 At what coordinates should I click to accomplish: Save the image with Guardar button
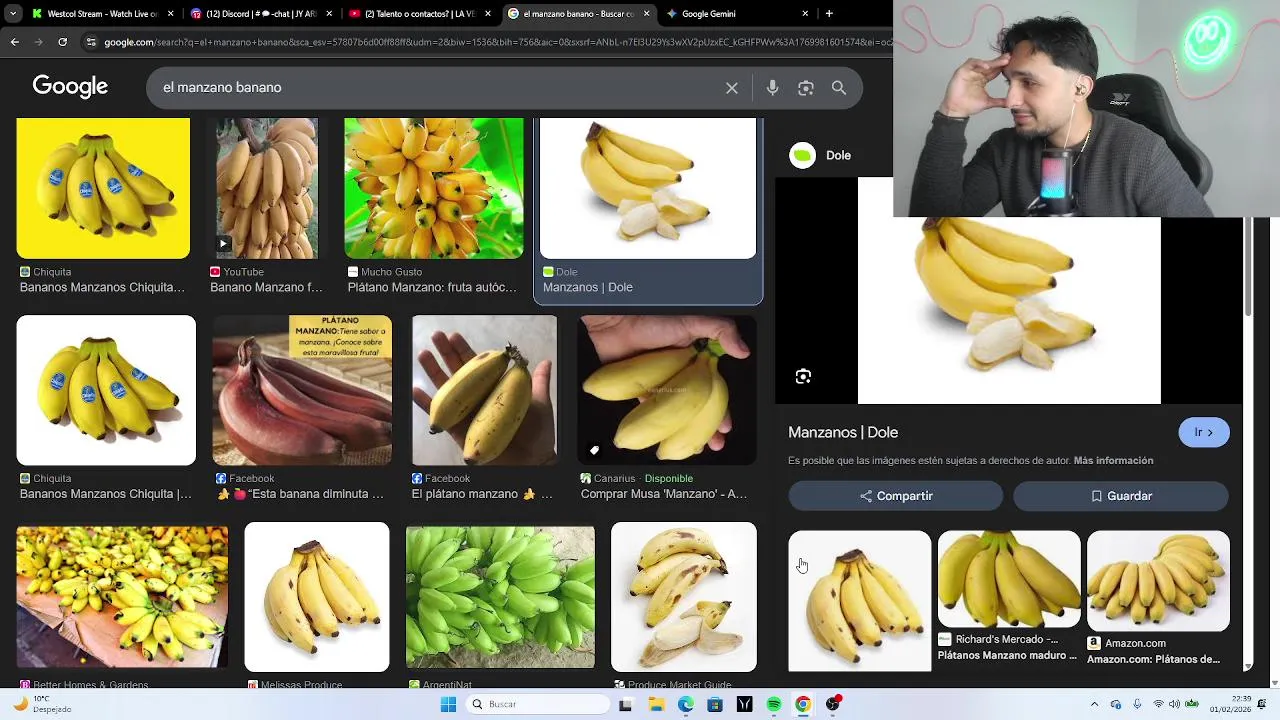(1121, 496)
